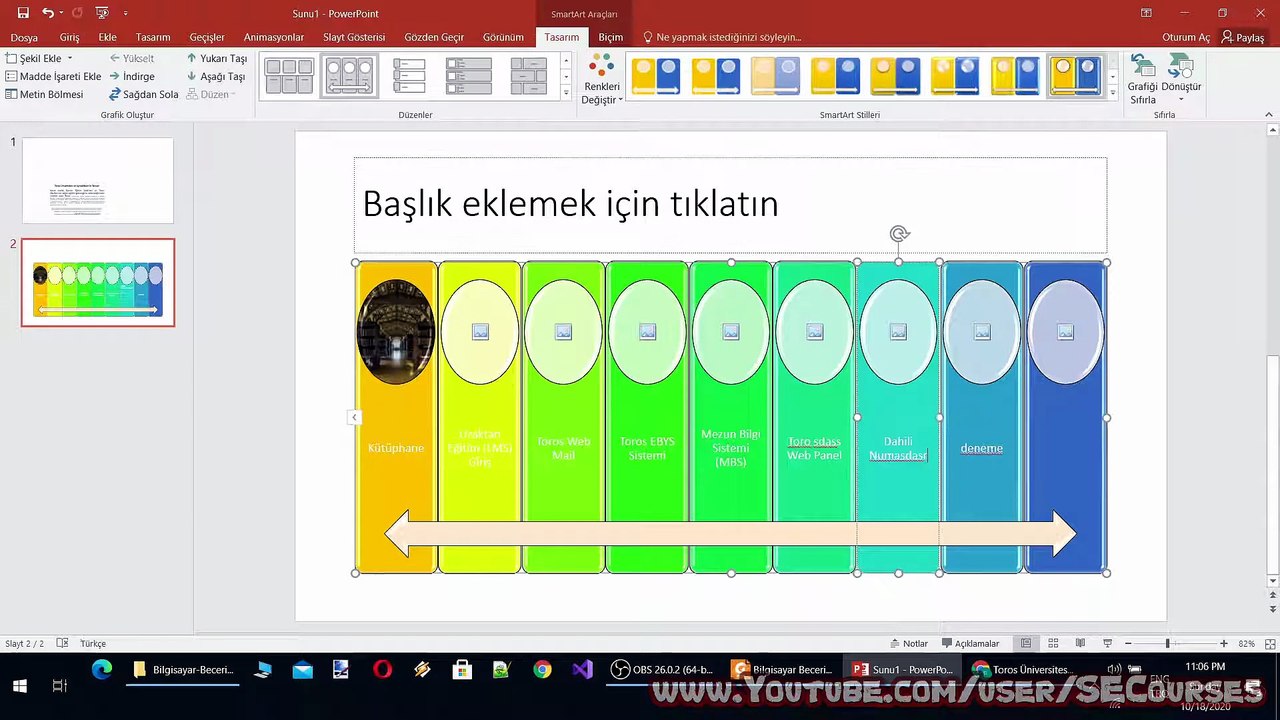
Task: Apply the first SmartArt style thumbnail
Action: (656, 76)
